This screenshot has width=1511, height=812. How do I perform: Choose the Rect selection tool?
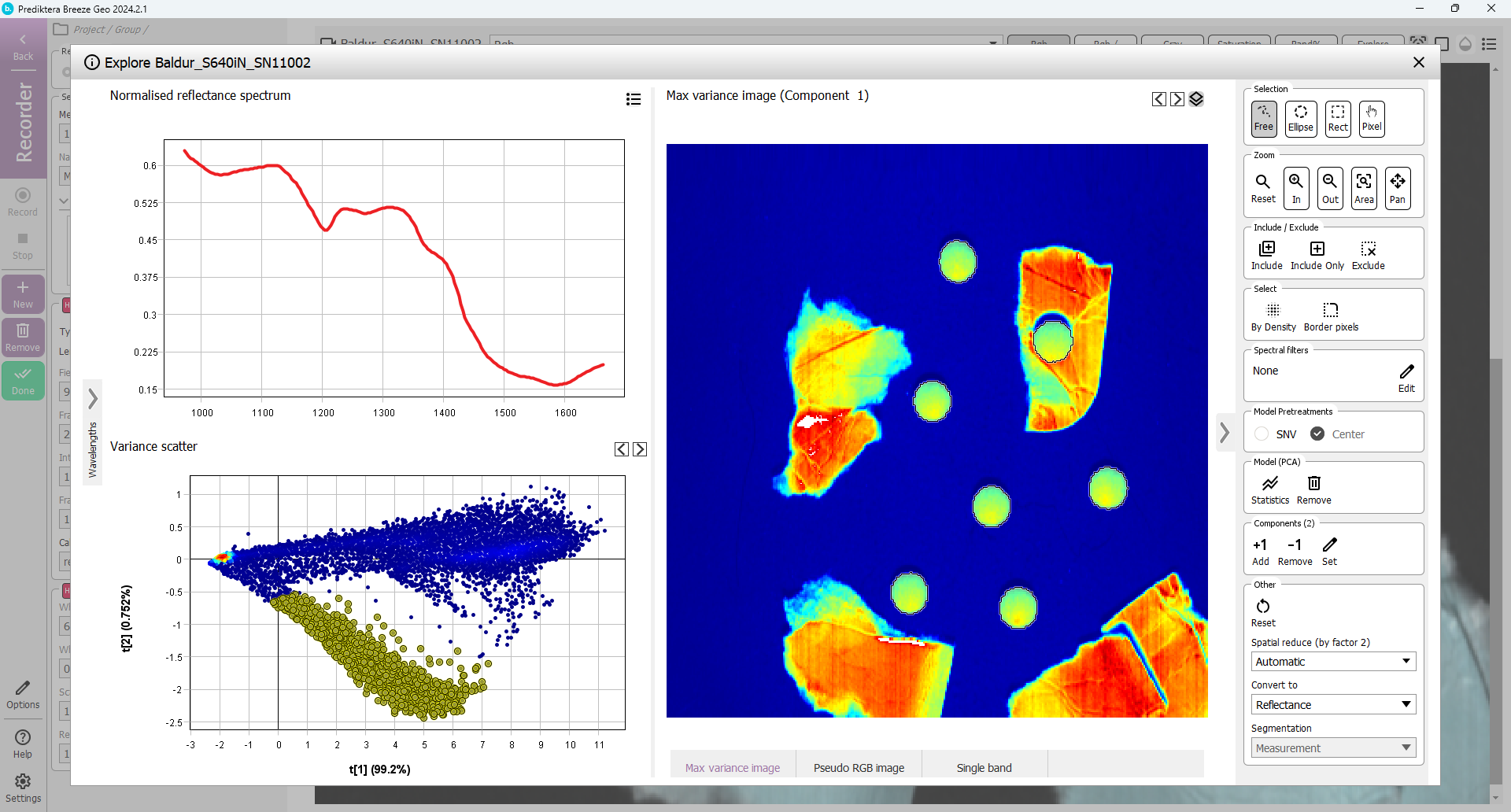(1337, 119)
